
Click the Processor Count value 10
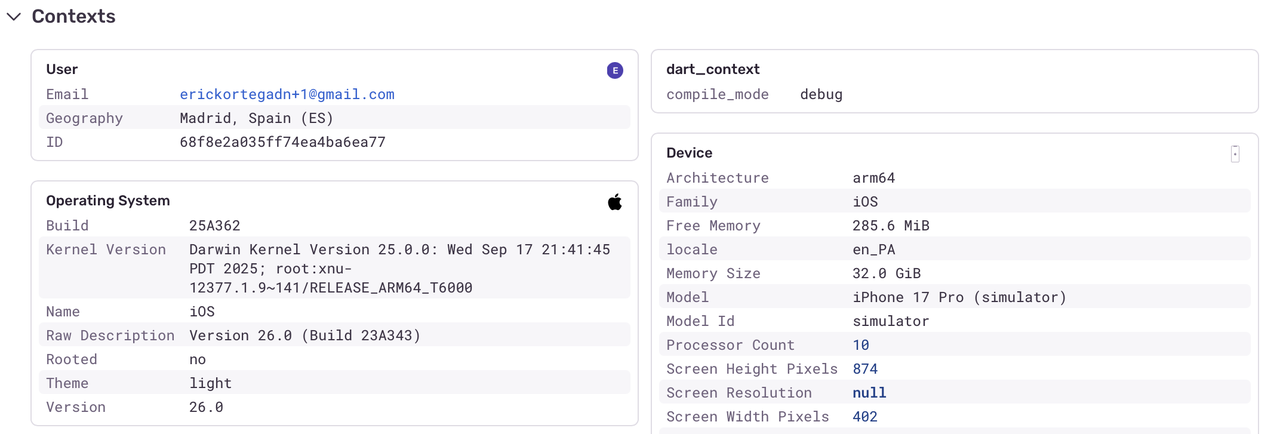(x=861, y=345)
